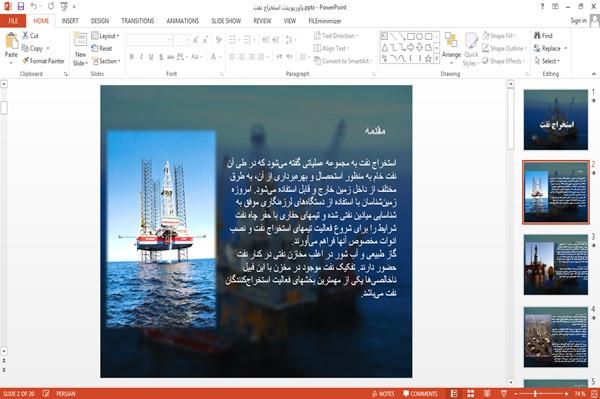Toggle Bold formatting button

[x=132, y=57]
